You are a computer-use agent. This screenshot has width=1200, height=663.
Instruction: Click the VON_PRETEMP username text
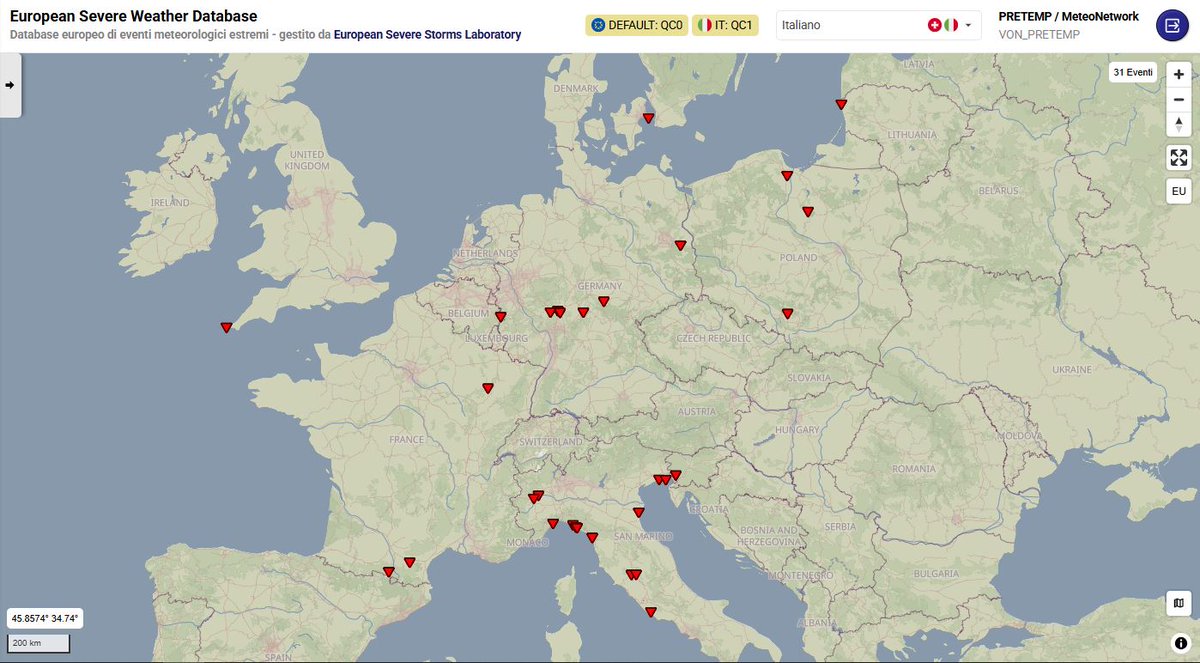(x=1039, y=33)
